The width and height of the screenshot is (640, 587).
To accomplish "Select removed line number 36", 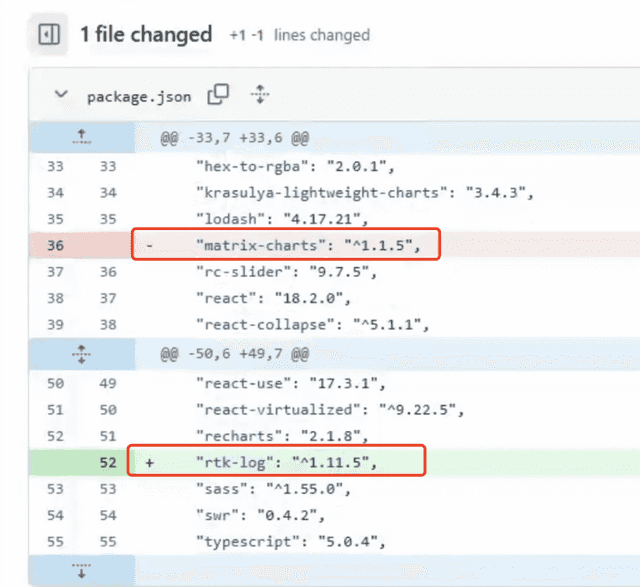I will (56, 245).
